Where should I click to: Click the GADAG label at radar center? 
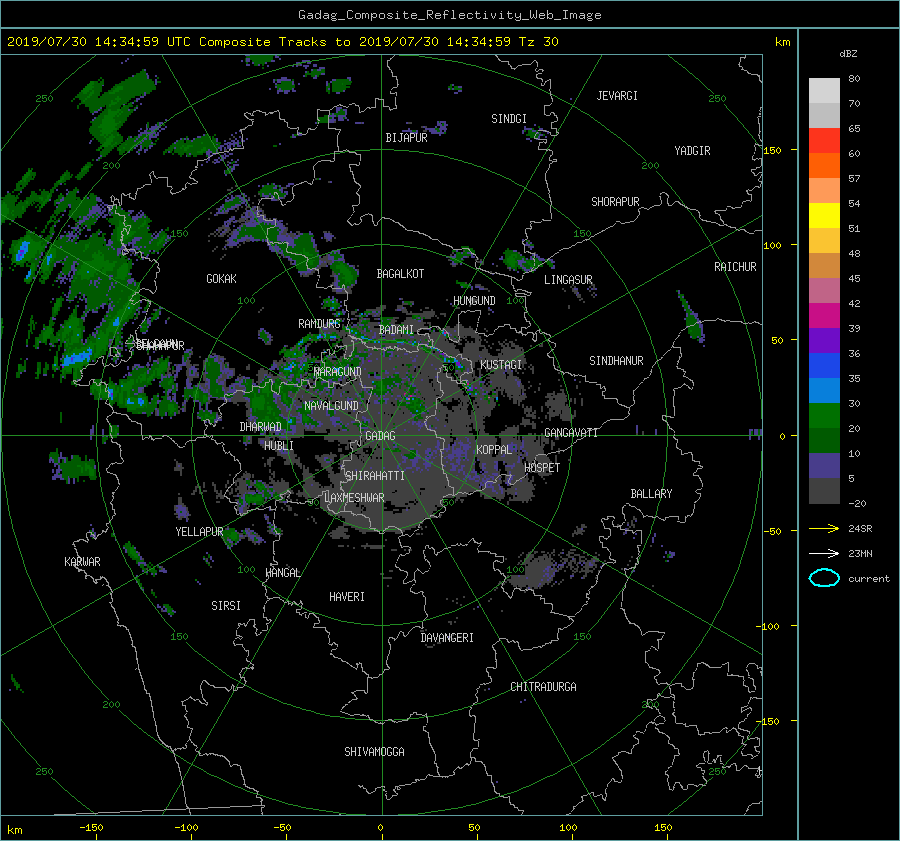380,436
